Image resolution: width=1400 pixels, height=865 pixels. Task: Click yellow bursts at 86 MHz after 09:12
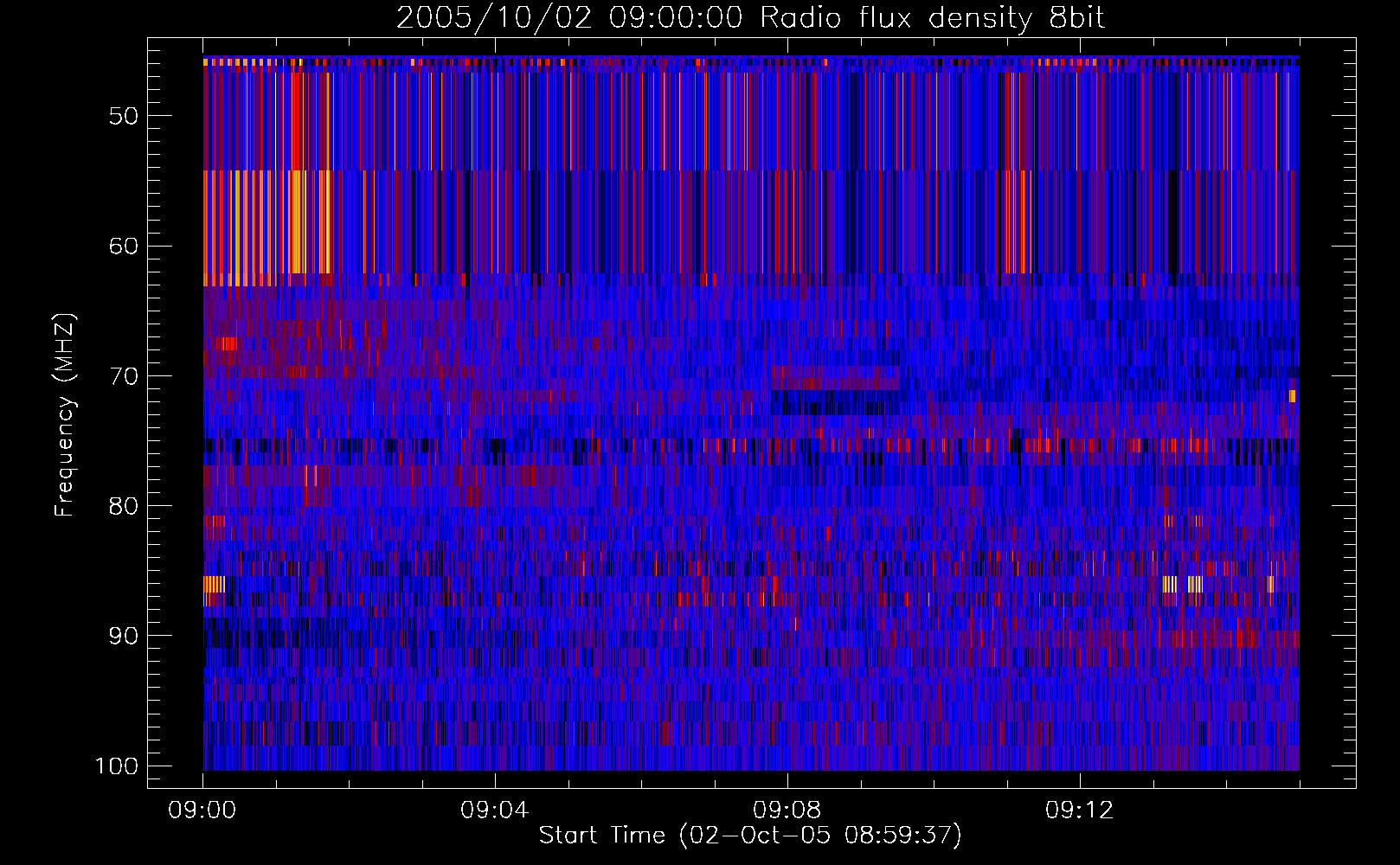(x=1194, y=584)
